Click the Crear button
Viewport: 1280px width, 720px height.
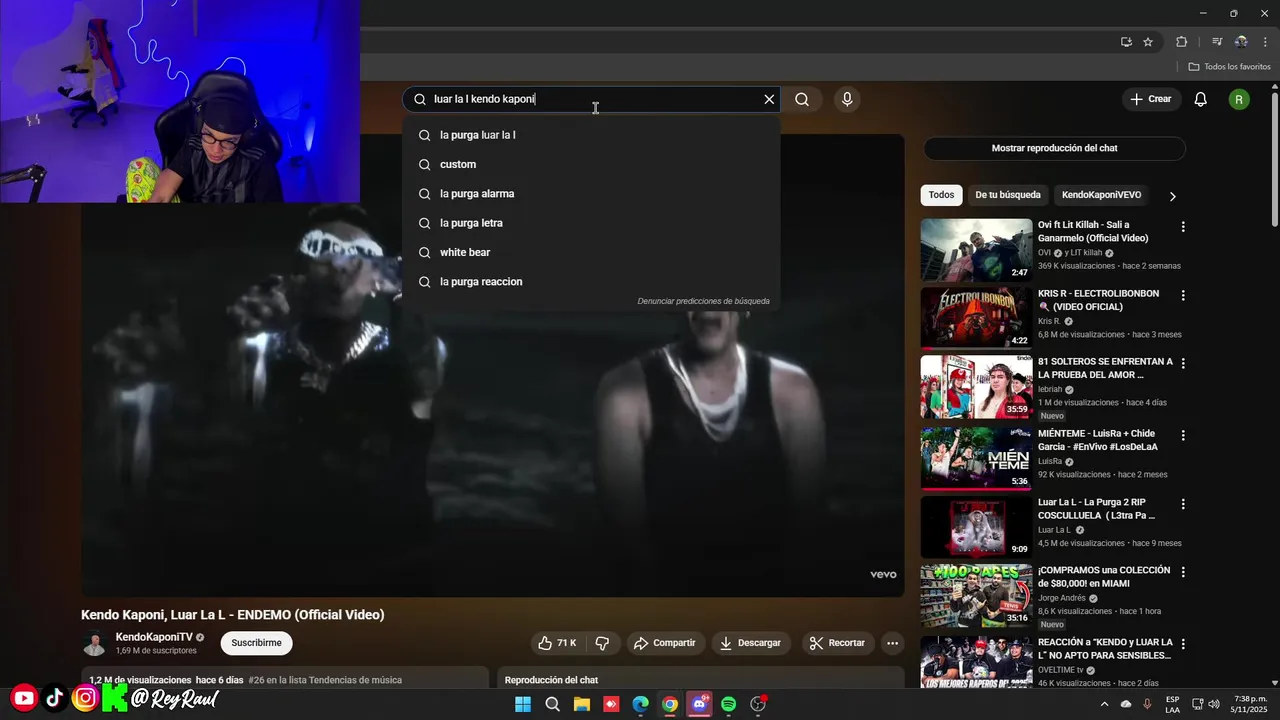(x=1151, y=99)
